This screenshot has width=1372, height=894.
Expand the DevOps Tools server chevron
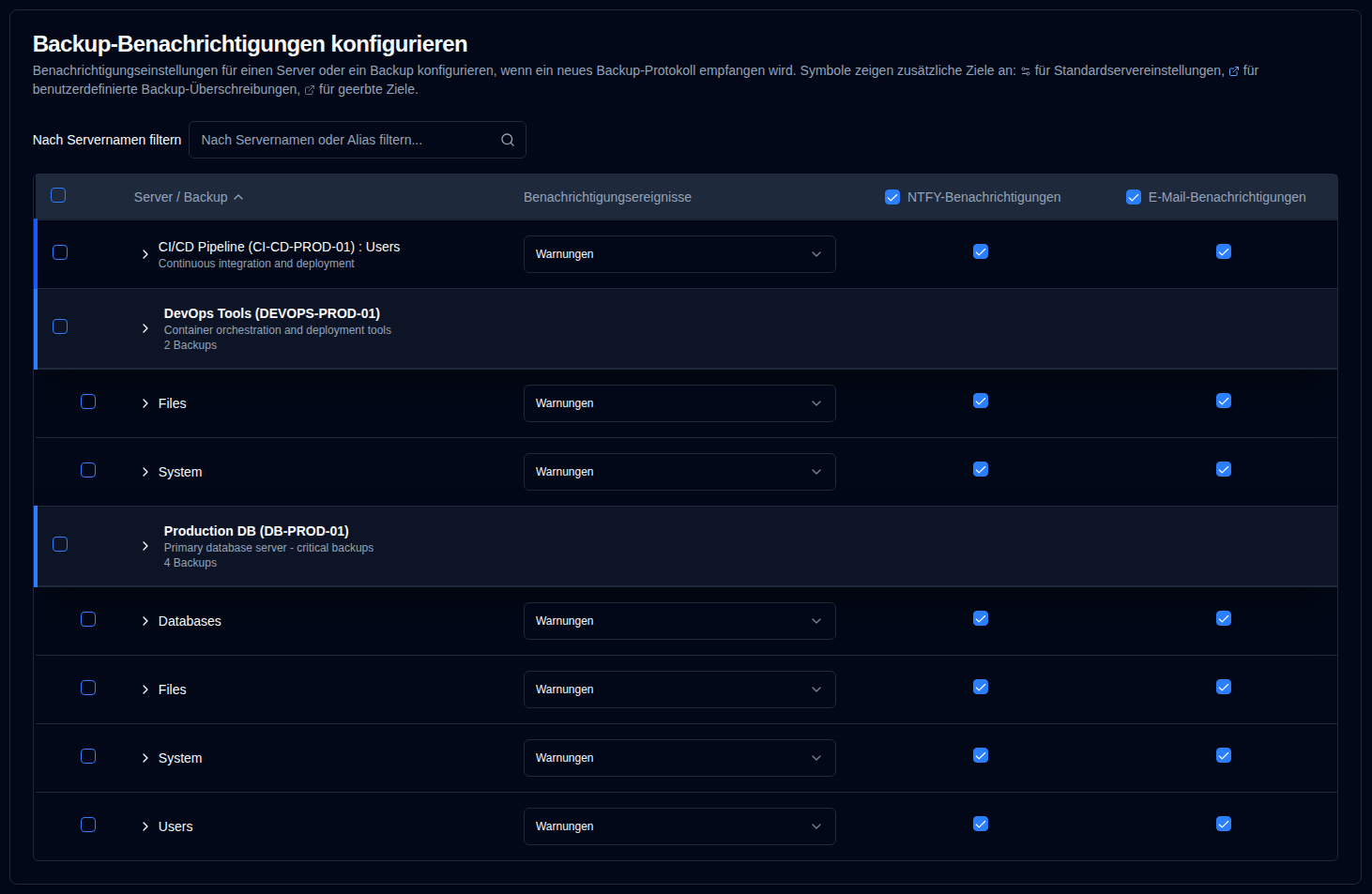[x=145, y=328]
